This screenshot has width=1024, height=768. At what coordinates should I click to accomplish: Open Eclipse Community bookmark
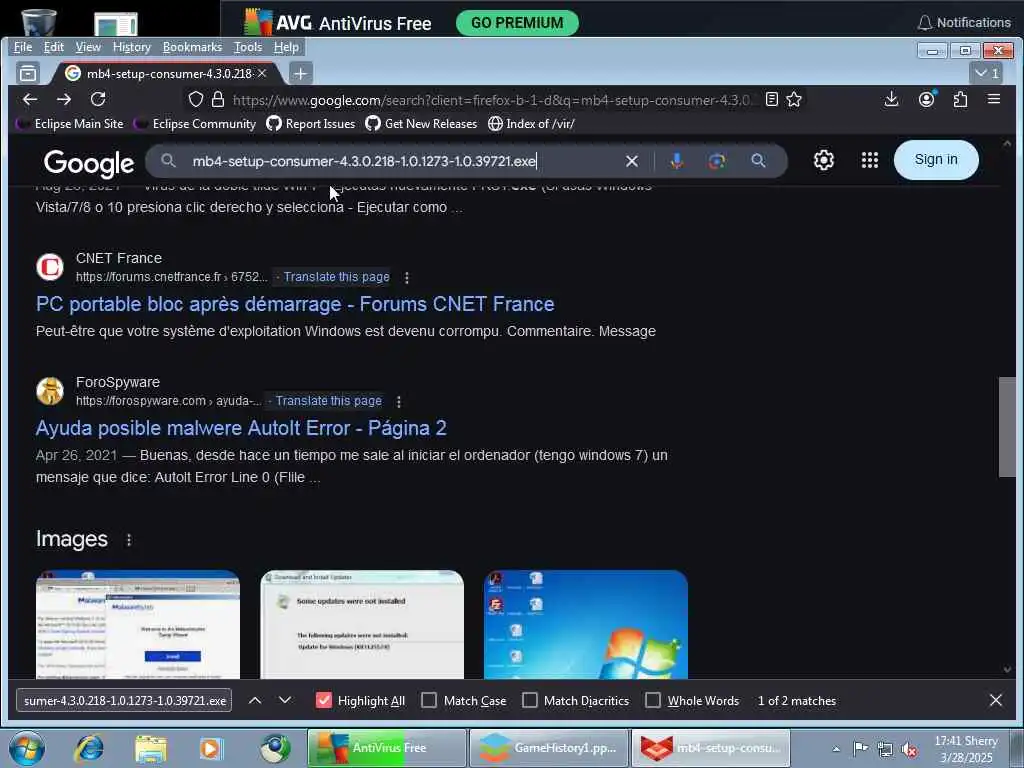pyautogui.click(x=195, y=124)
